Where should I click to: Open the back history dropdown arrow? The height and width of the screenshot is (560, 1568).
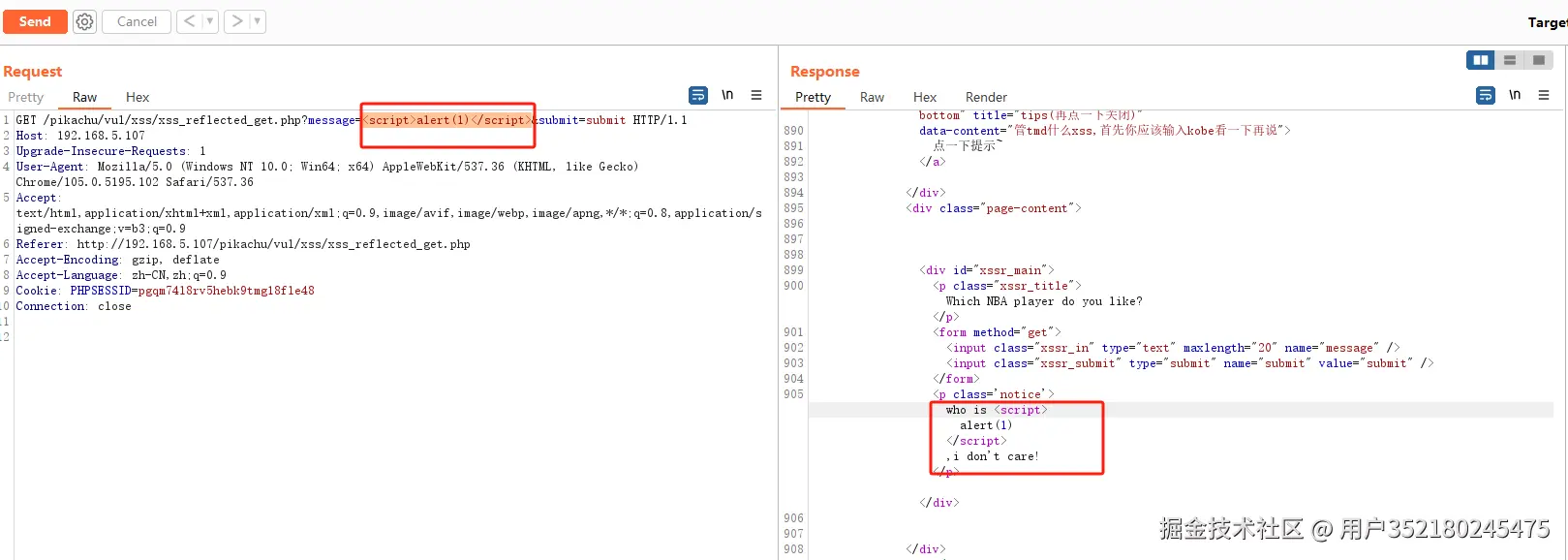tap(210, 21)
